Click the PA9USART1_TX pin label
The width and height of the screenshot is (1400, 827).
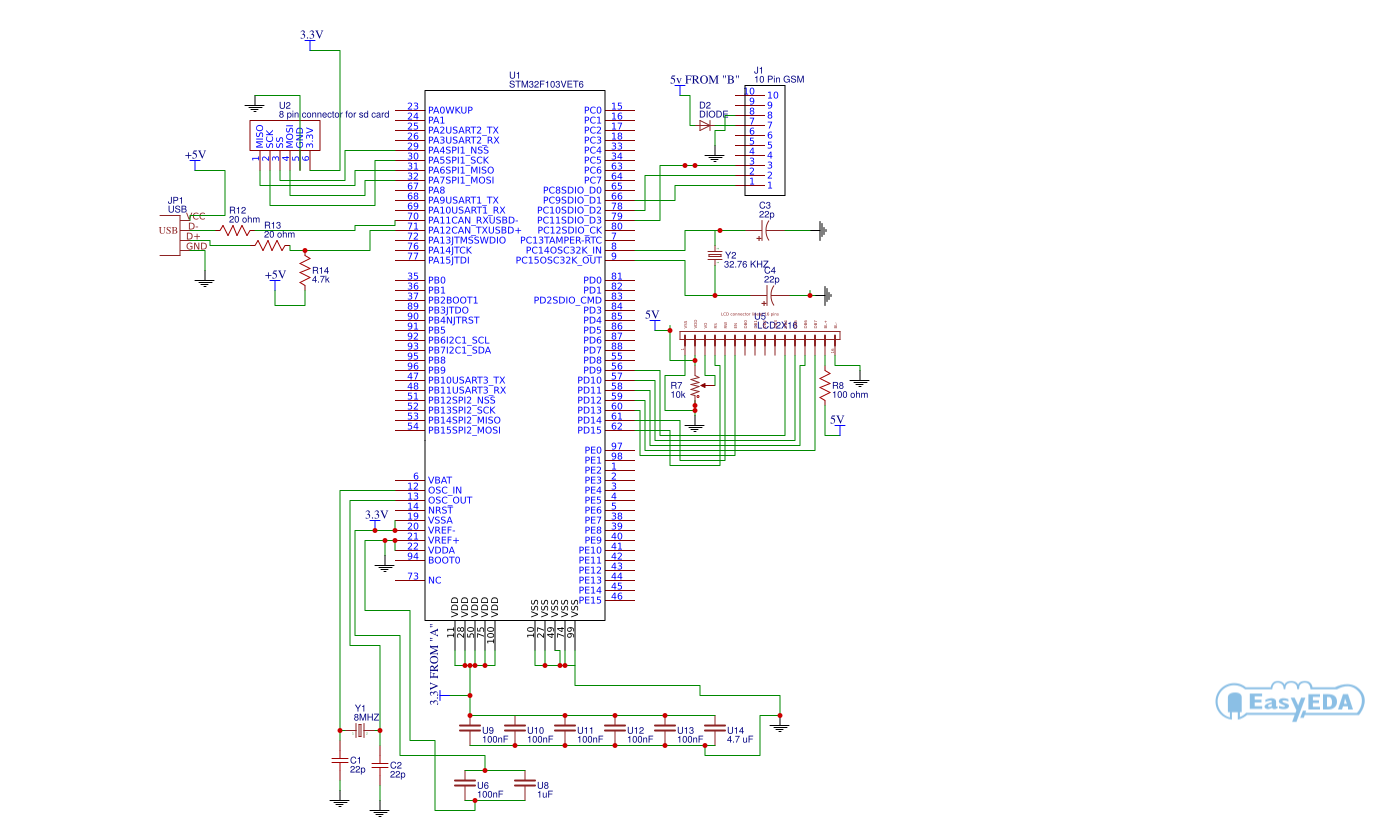click(463, 200)
